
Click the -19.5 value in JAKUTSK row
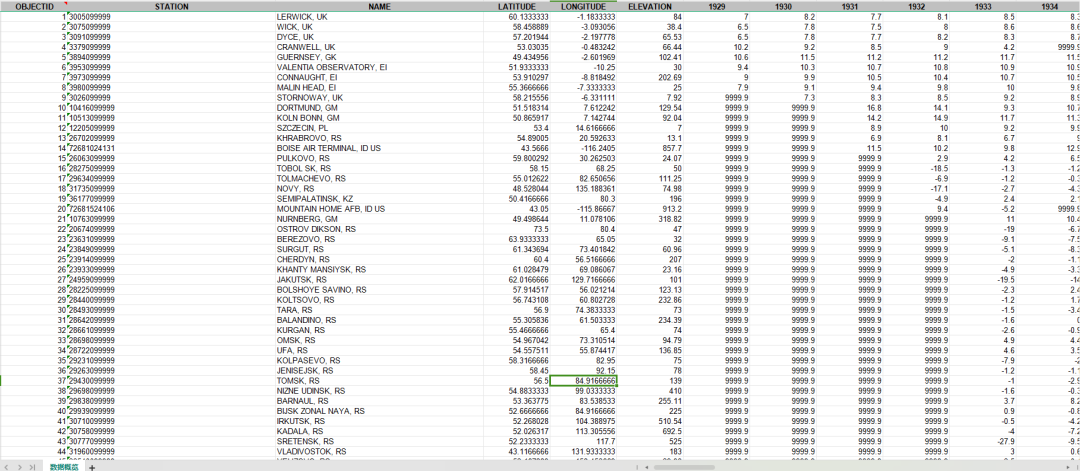pos(984,281)
